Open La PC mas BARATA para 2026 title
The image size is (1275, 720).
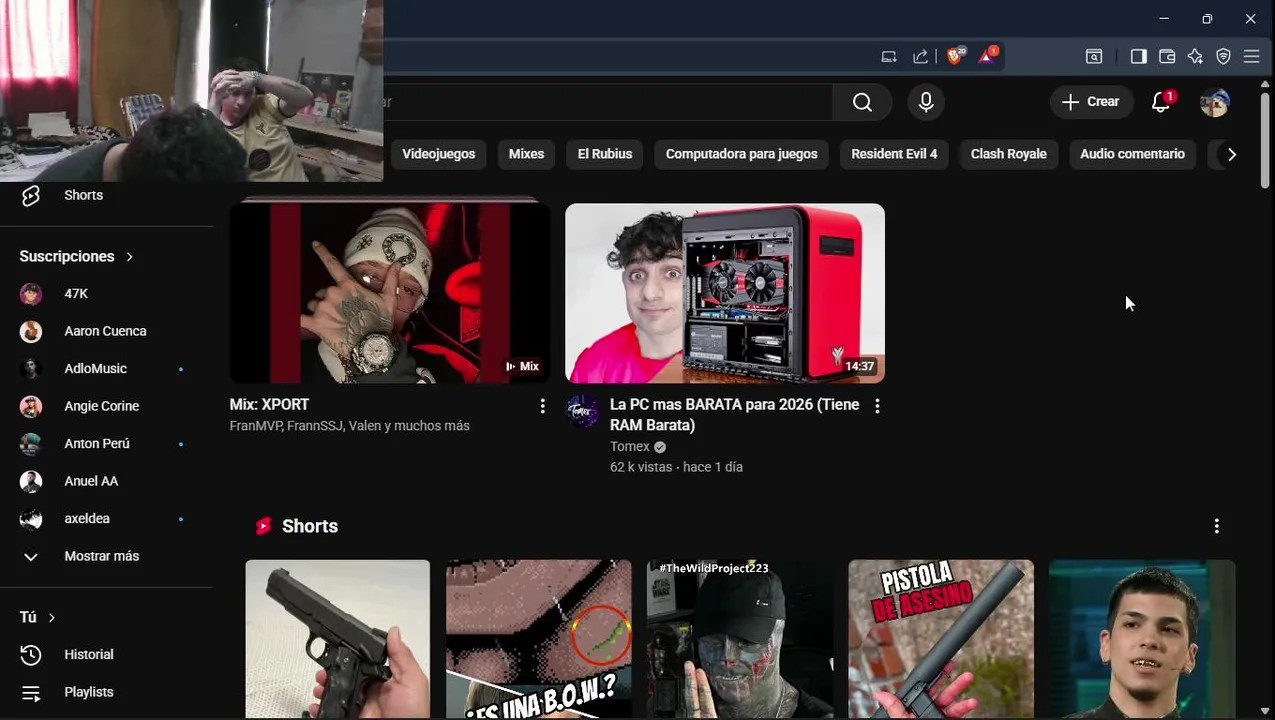pyautogui.click(x=734, y=415)
